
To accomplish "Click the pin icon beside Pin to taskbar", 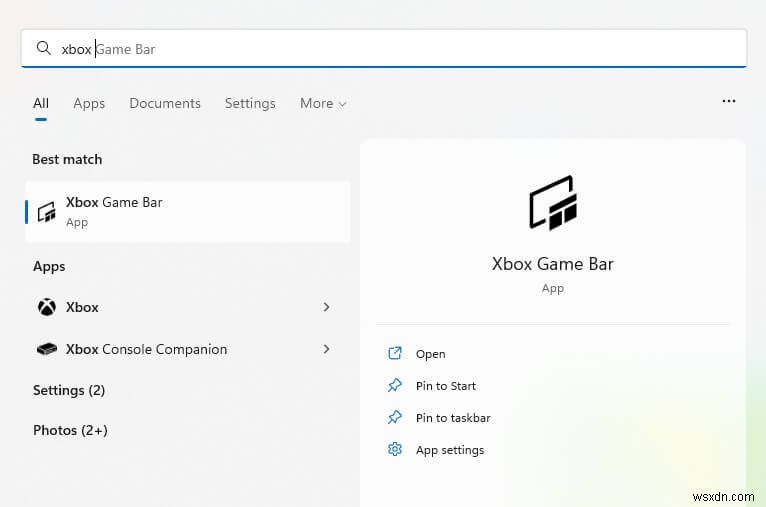I will [395, 418].
